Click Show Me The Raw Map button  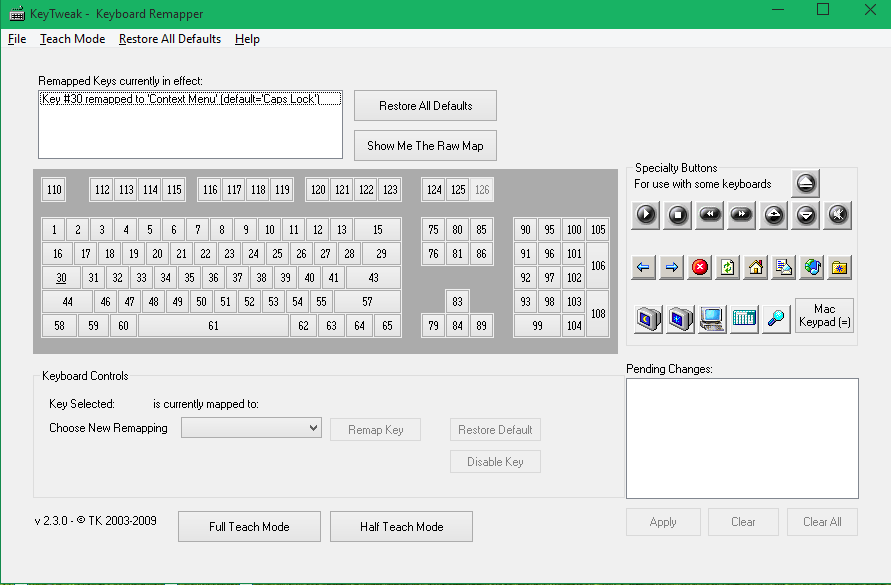tap(425, 146)
